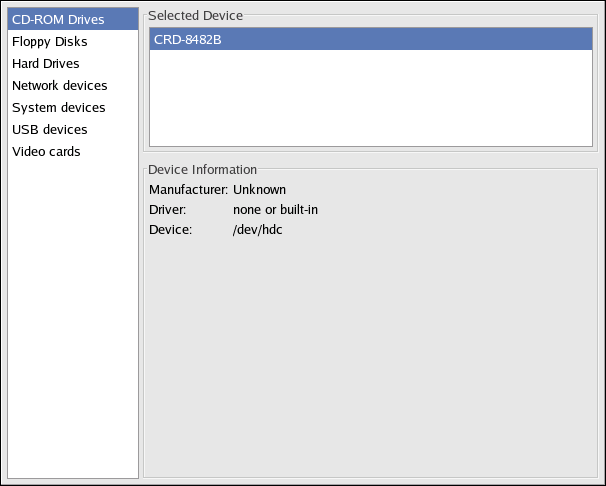
Task: Select the CRD-8482B device entry
Action: (187, 40)
